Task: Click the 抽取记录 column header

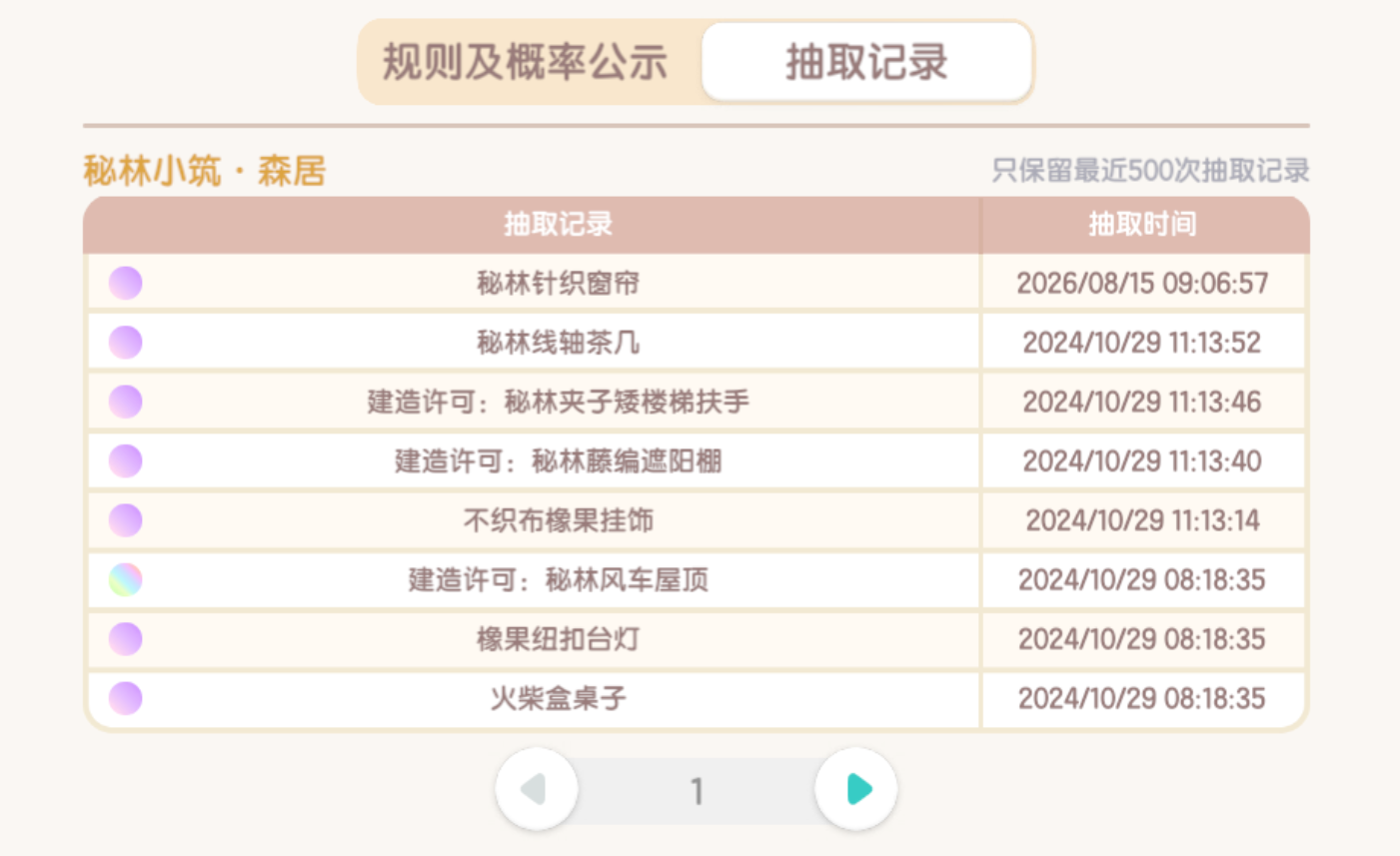Action: [558, 224]
